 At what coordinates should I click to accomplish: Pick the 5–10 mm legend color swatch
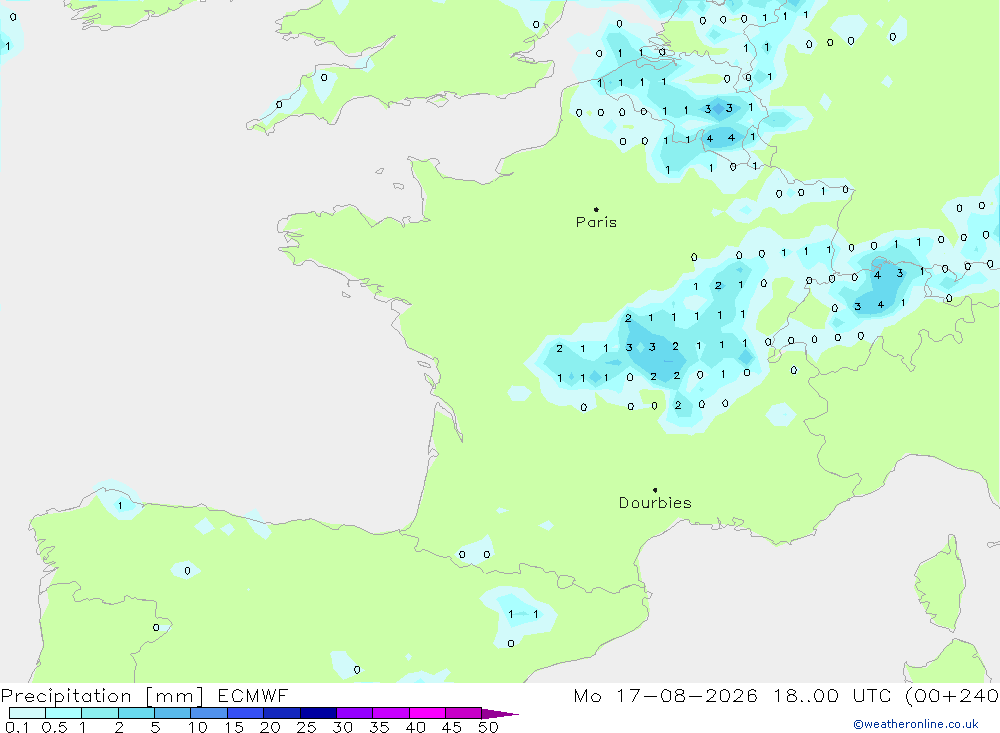point(173,713)
